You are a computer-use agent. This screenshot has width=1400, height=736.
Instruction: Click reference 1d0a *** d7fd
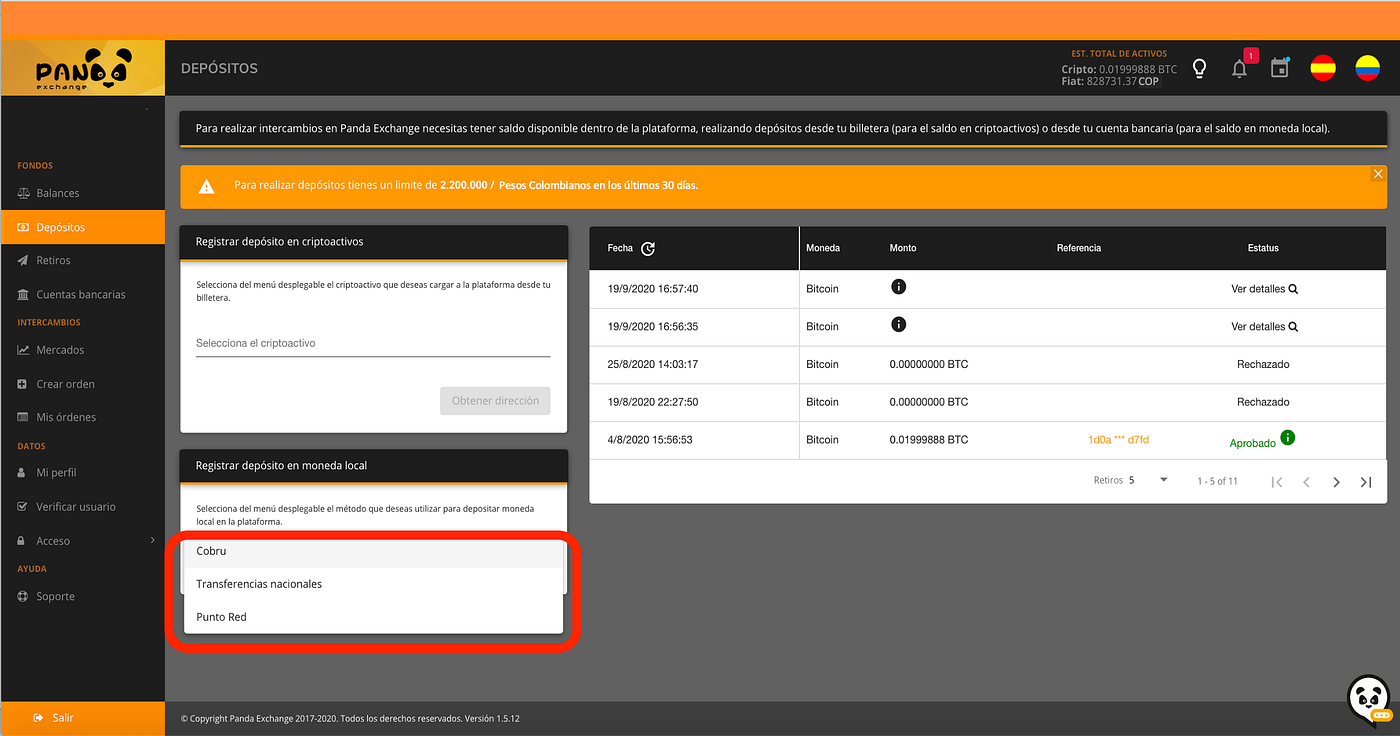coord(1118,440)
